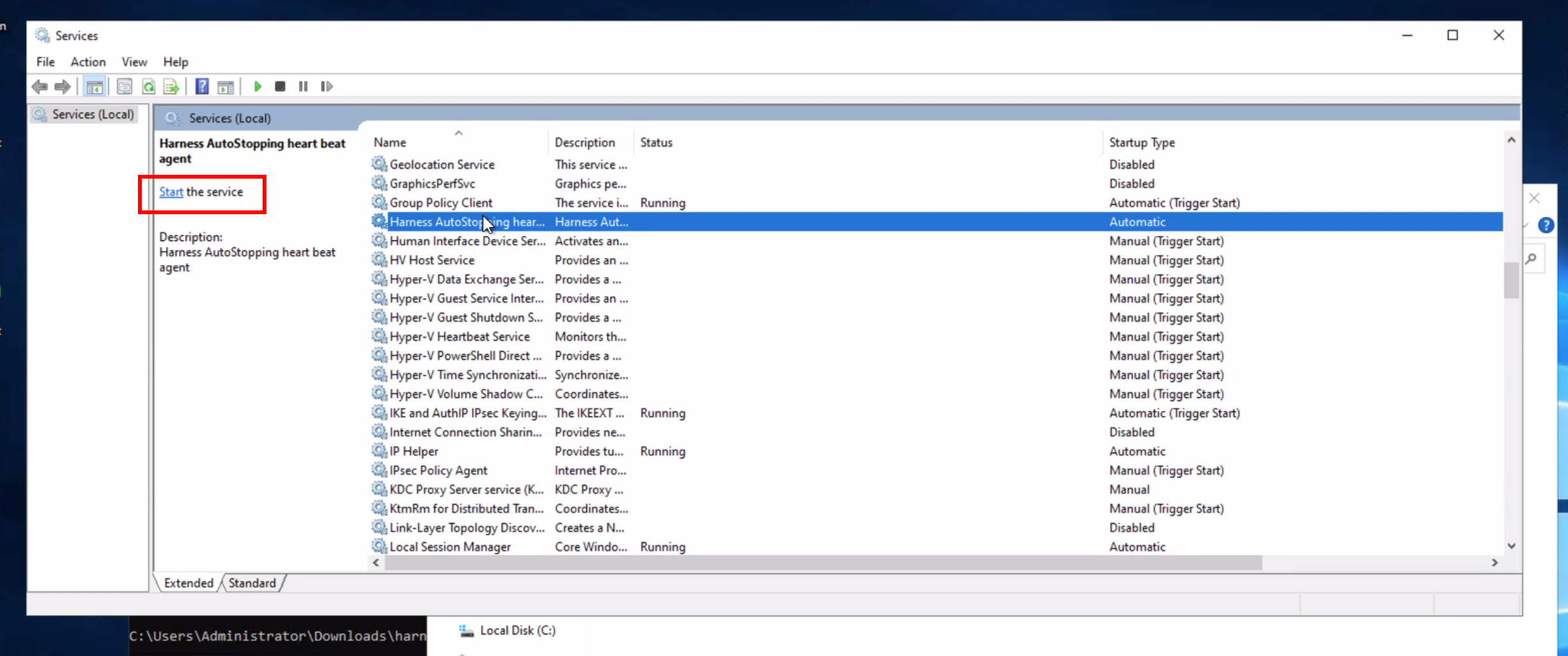Sort by the Startup Type column header
Screen dimensions: 1568x656
click(x=1141, y=142)
